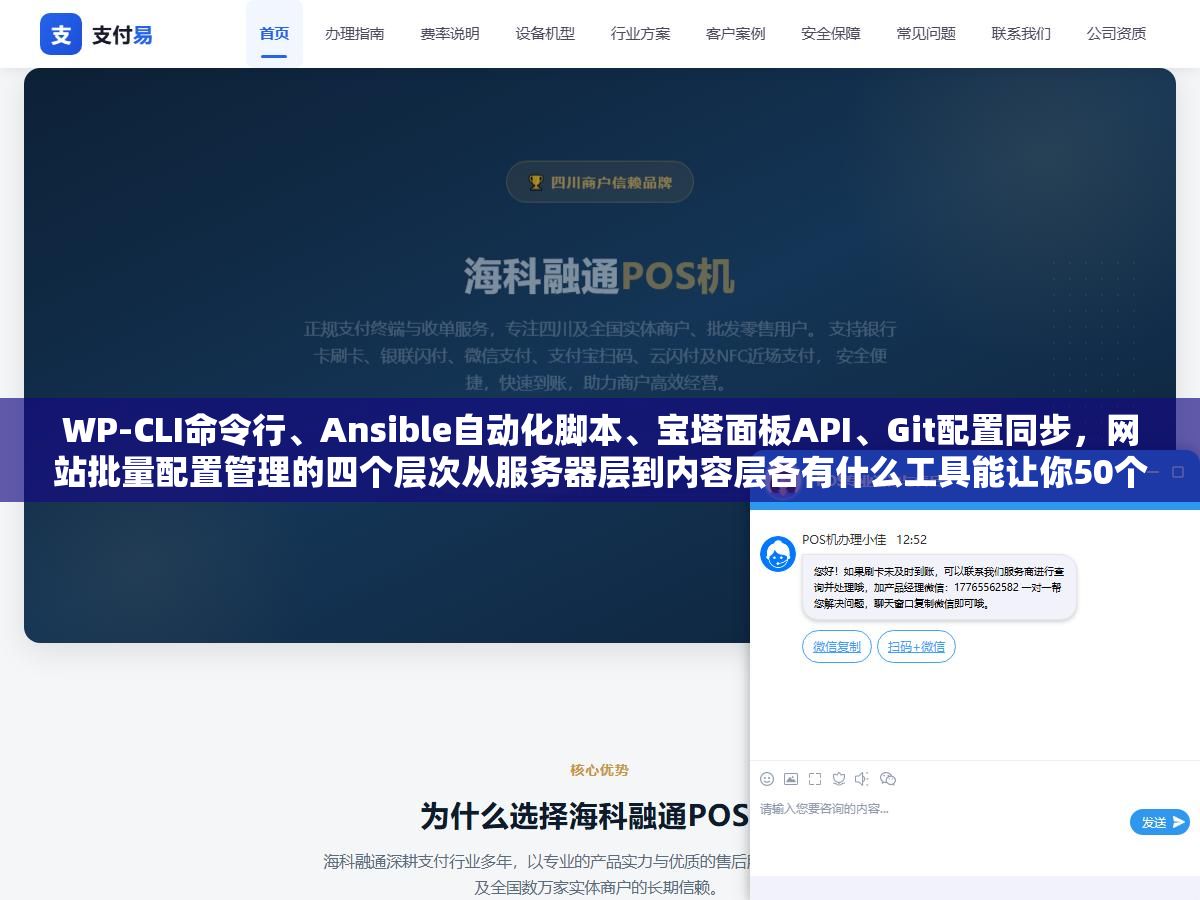1200x900 pixels.
Task: Click the screenshot capture icon in chat
Action: click(x=815, y=778)
